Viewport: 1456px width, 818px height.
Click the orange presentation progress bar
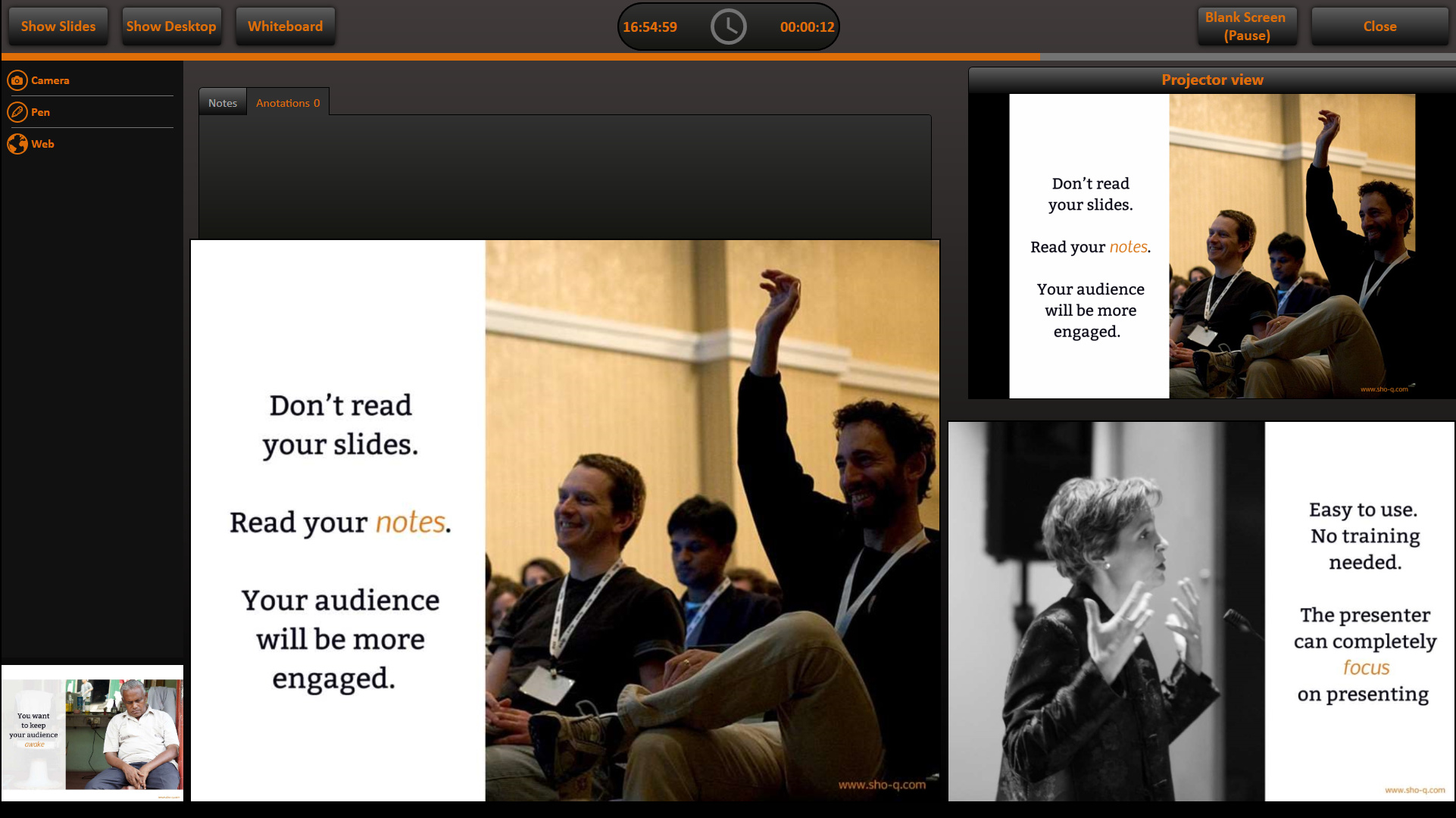(521, 57)
